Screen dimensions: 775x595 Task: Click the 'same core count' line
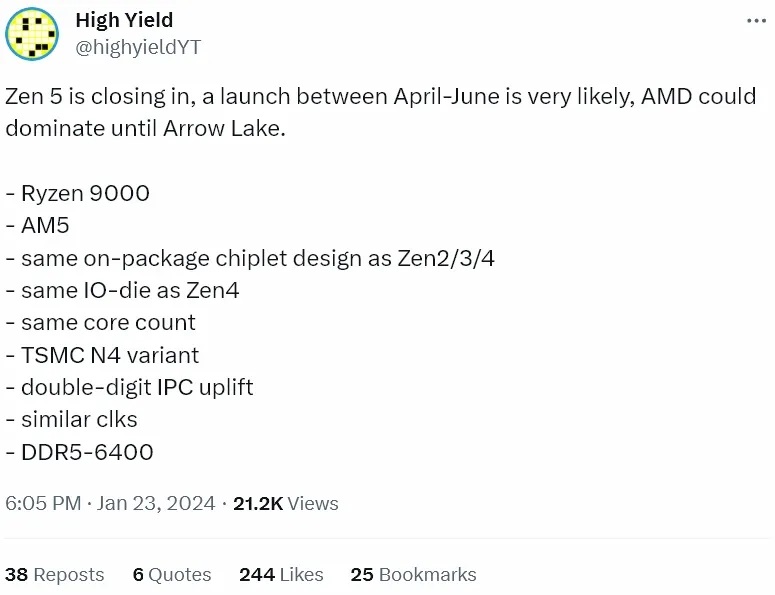click(101, 323)
